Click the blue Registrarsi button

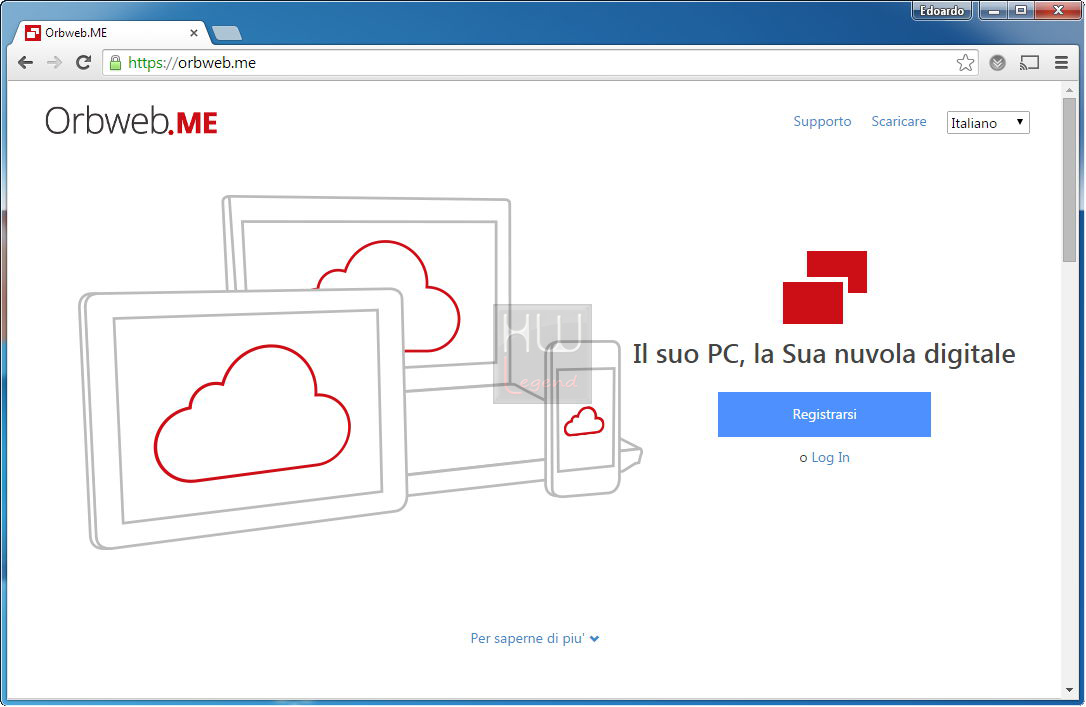coord(824,414)
